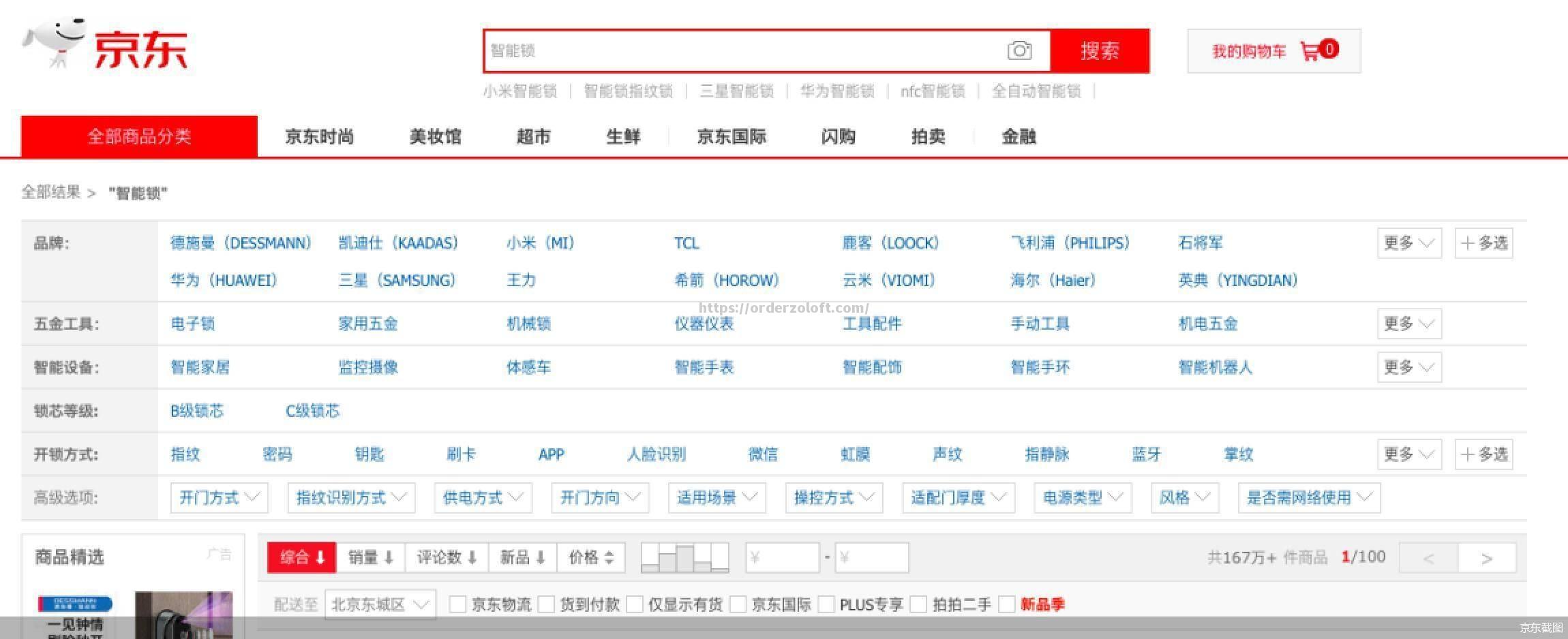The width and height of the screenshot is (1568, 639).
Task: Open the 适用场景 dropdown
Action: (x=717, y=498)
